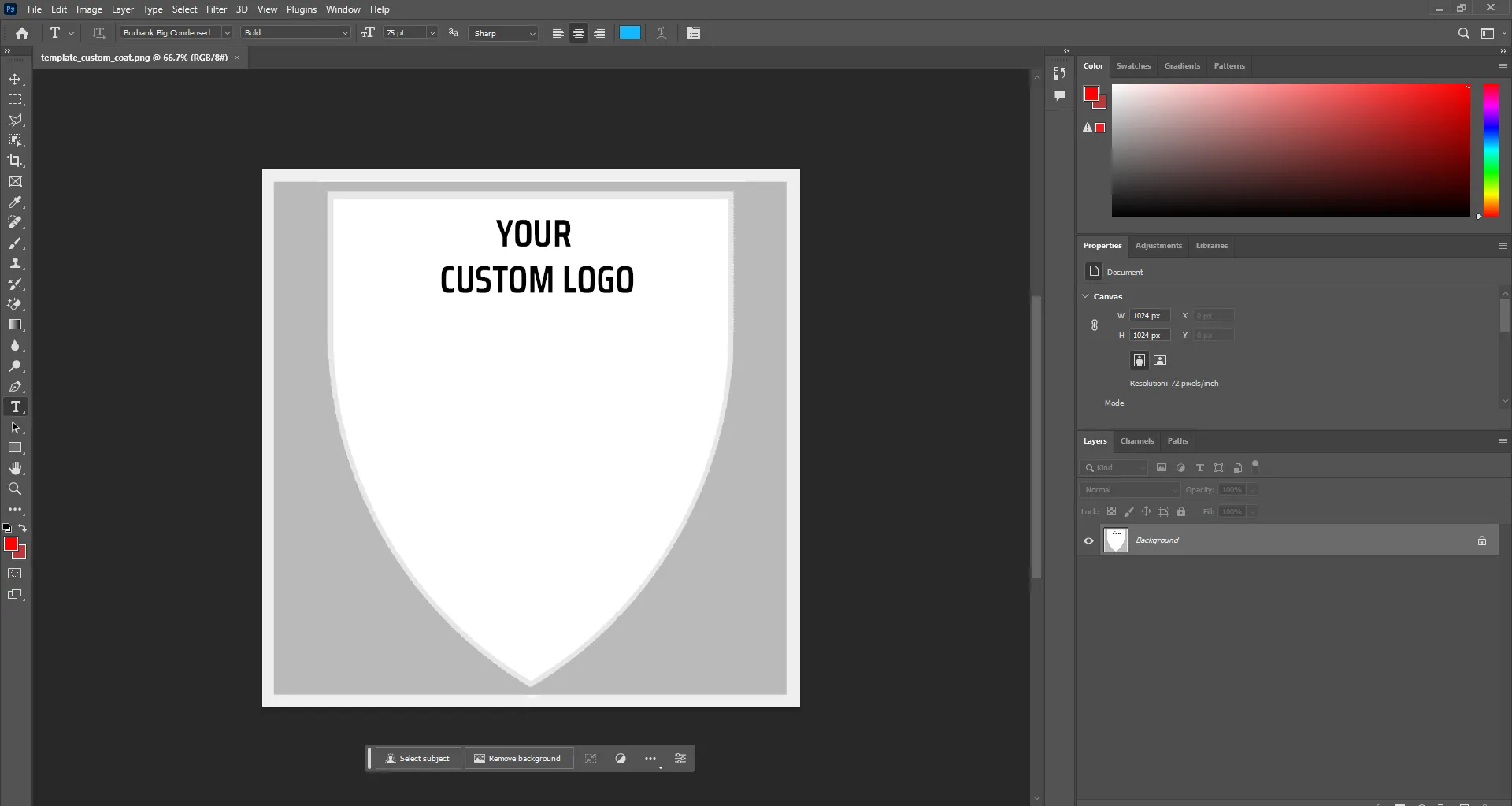Collapse the Canvas section
Screen dimensions: 1512x806
1086,296
